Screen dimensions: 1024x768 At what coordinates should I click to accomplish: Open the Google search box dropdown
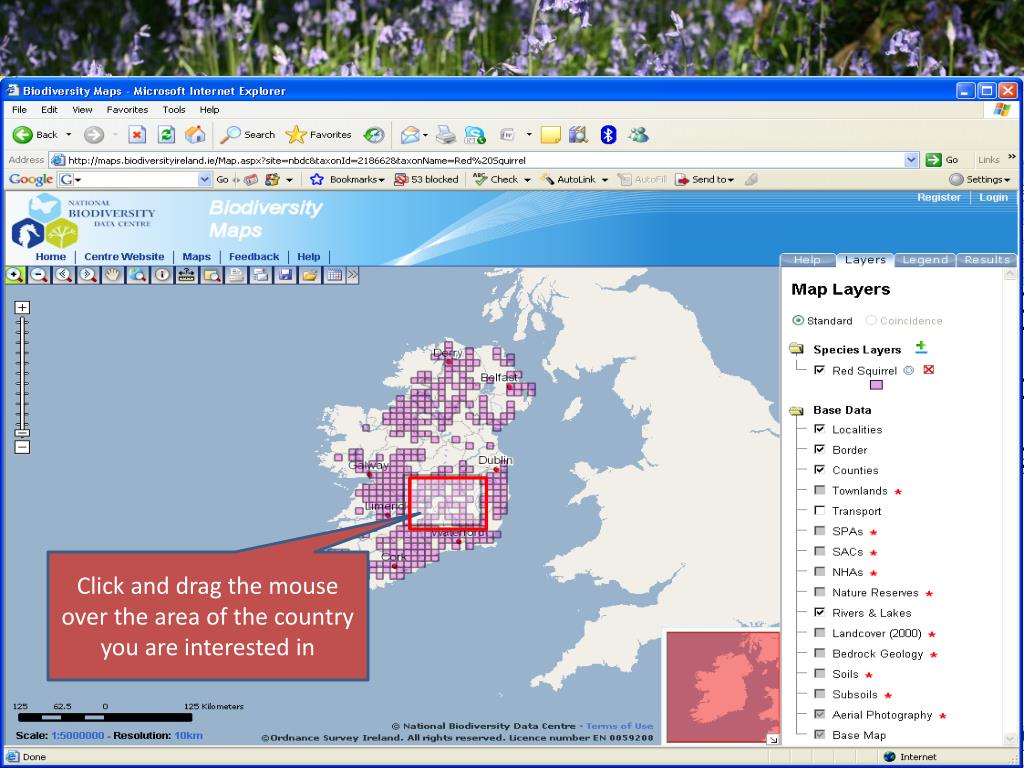[204, 179]
